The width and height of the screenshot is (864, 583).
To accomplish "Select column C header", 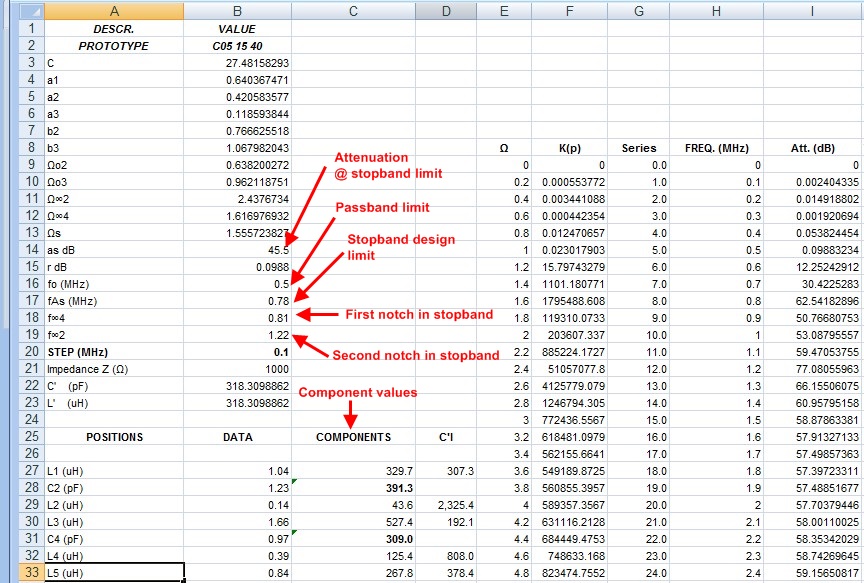I will tap(353, 11).
